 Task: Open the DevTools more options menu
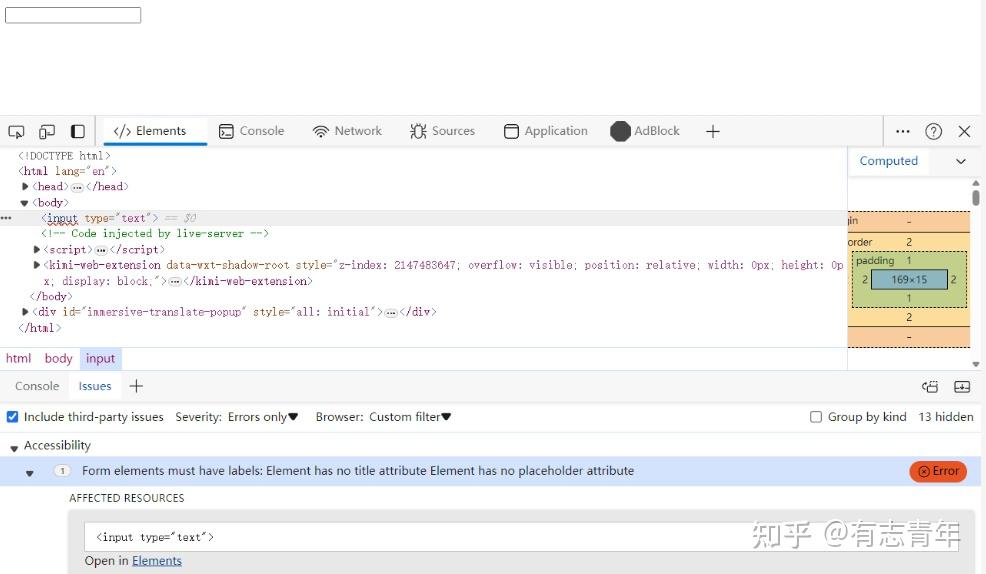click(x=902, y=131)
